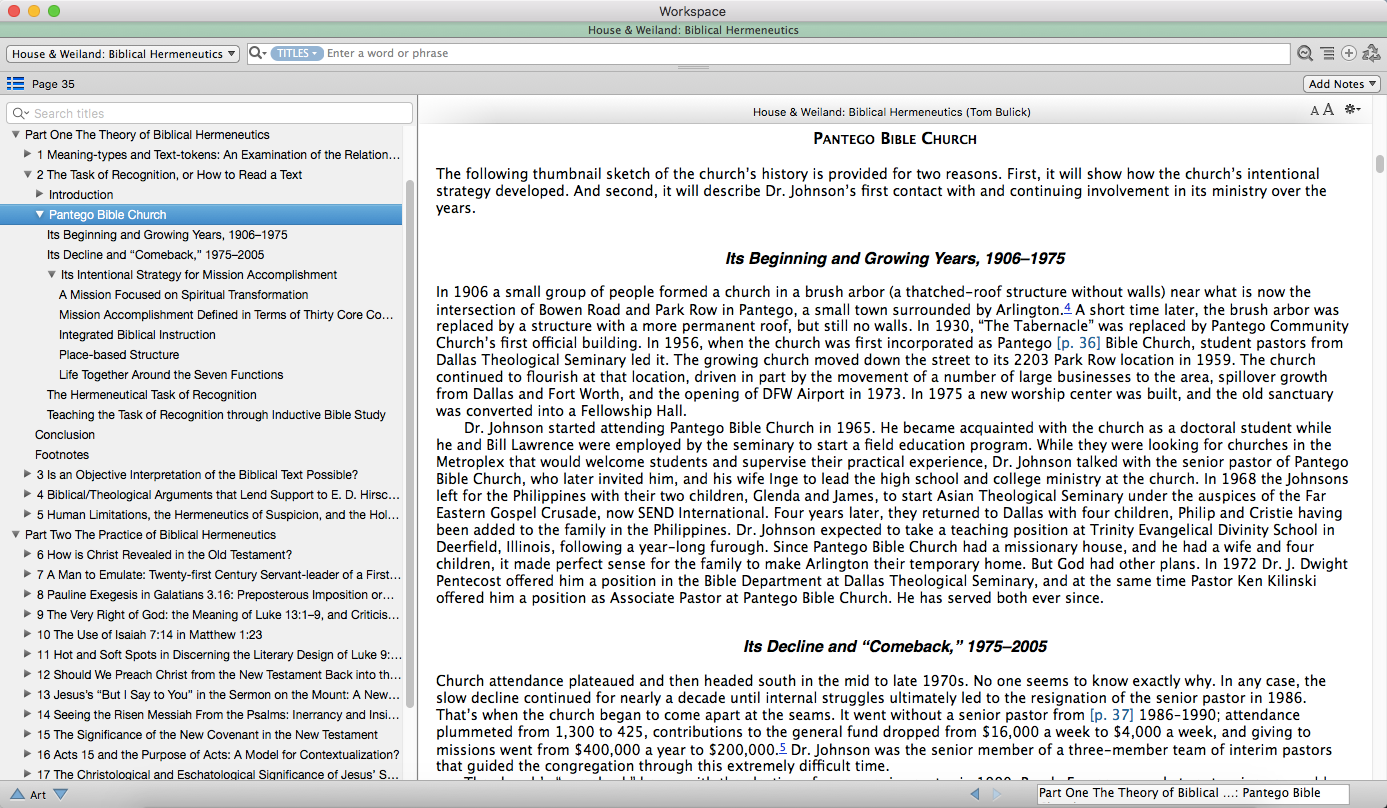Image resolution: width=1387 pixels, height=808 pixels.
Task: Expand chapter 5 Human Limitations node
Action: click(28, 515)
